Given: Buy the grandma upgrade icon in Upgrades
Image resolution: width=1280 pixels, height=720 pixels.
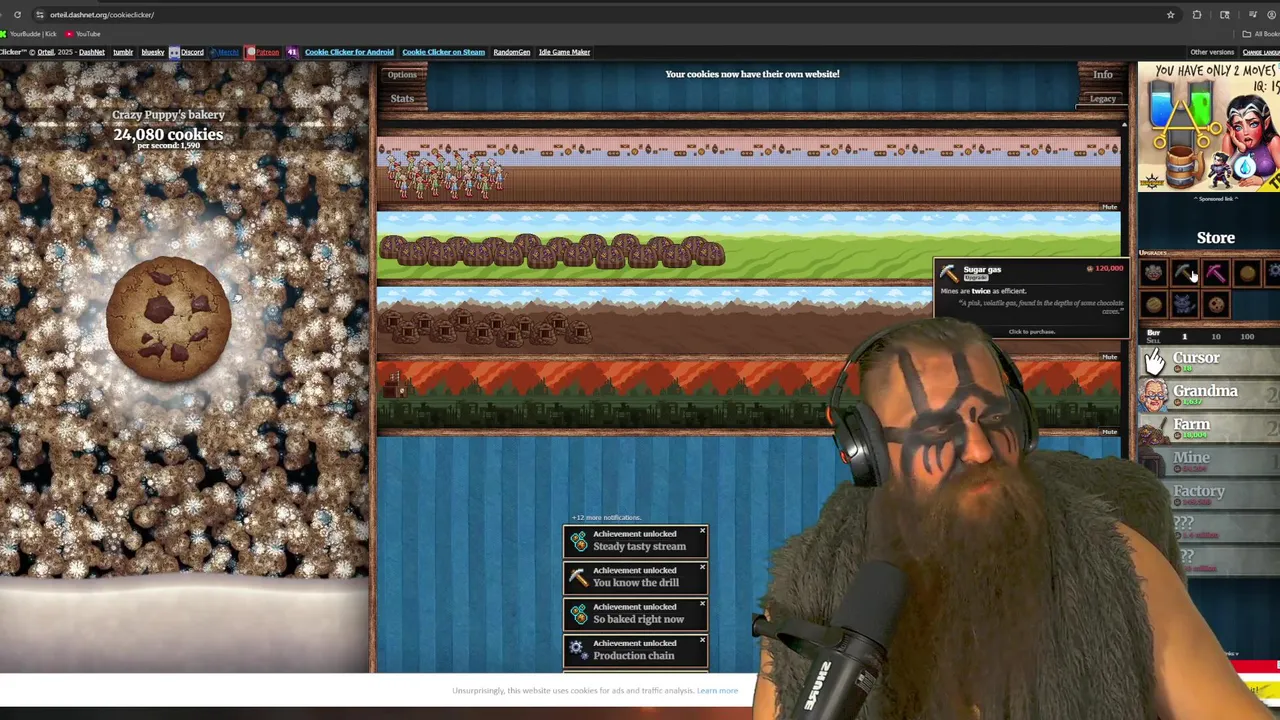Looking at the screenshot, I should (x=1153, y=273).
